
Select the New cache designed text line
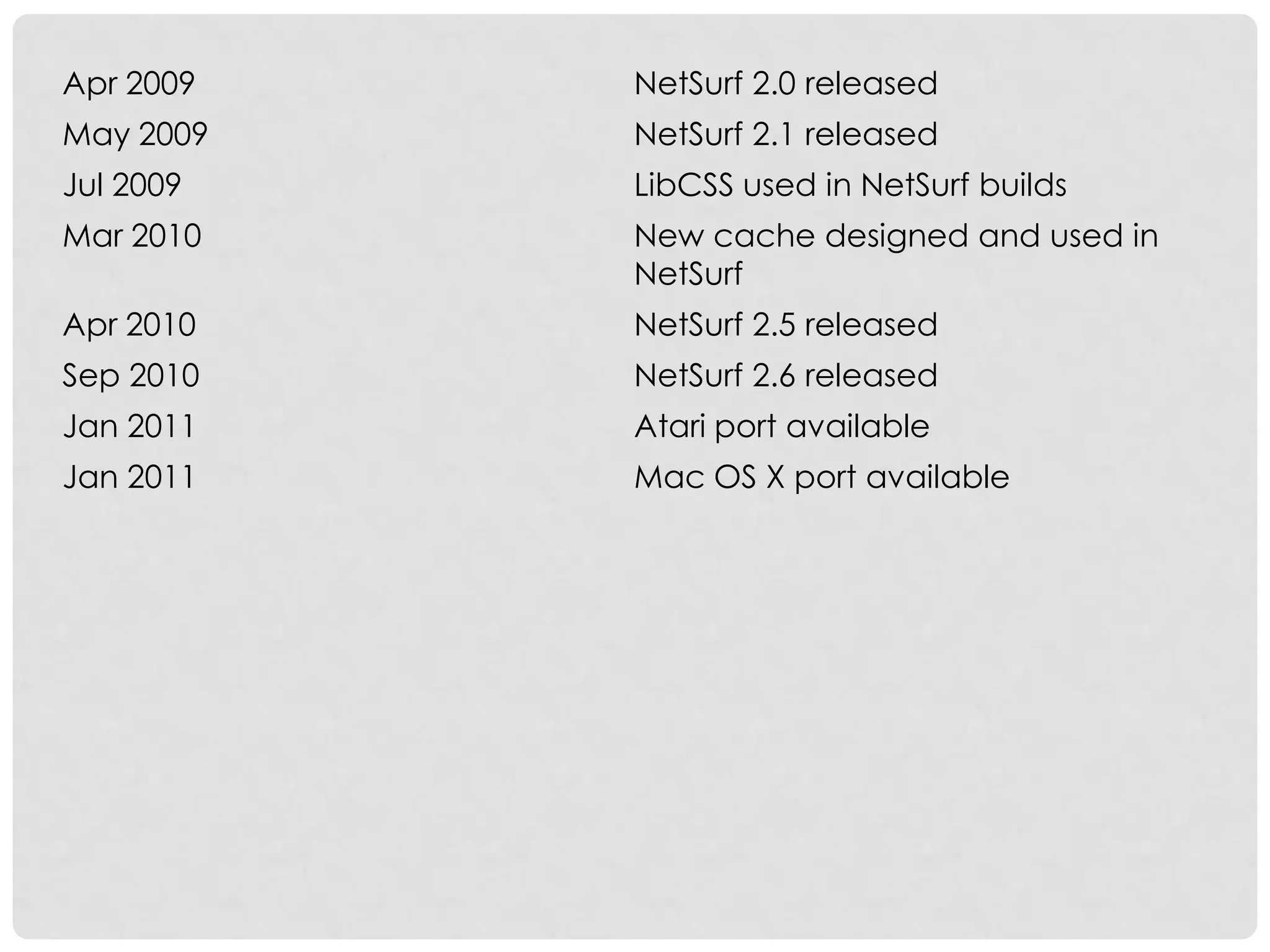click(896, 236)
